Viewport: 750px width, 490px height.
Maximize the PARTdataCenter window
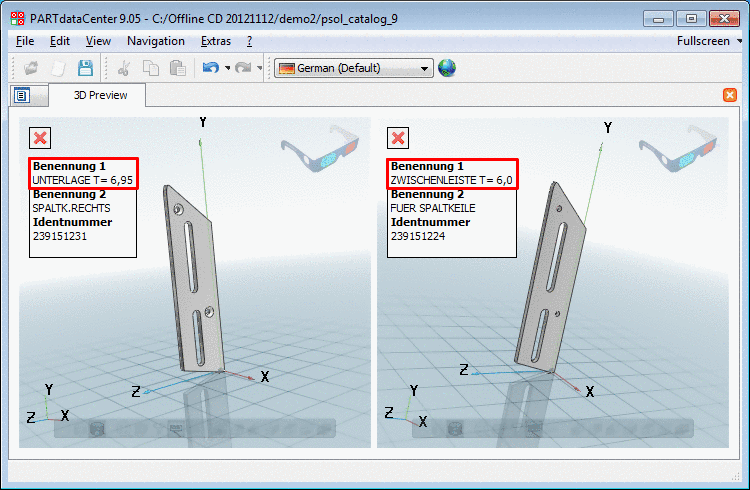[x=691, y=19]
